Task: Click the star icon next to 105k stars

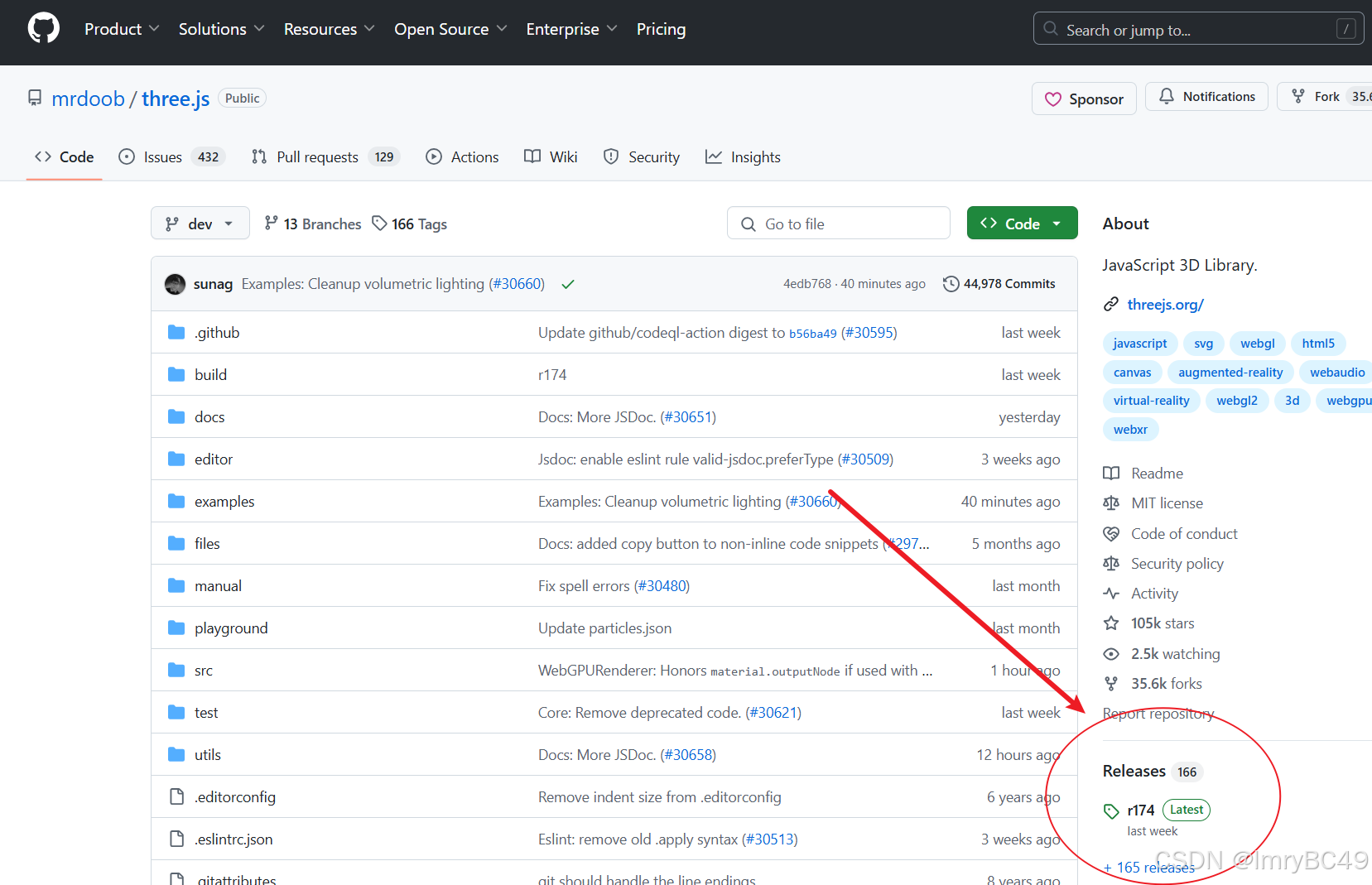Action: tap(1111, 623)
